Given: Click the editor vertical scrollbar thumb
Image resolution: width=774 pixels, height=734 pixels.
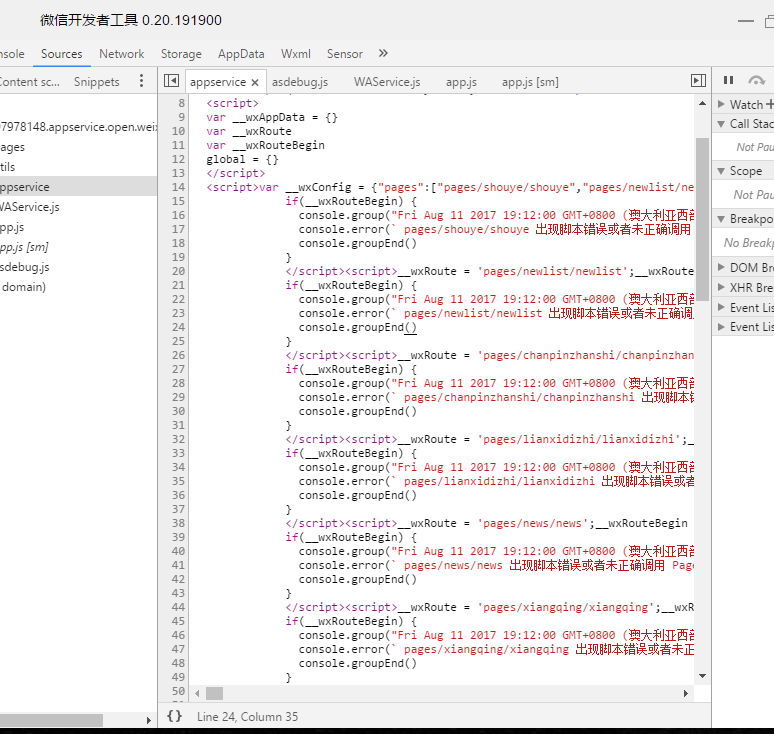Looking at the screenshot, I should (702, 219).
